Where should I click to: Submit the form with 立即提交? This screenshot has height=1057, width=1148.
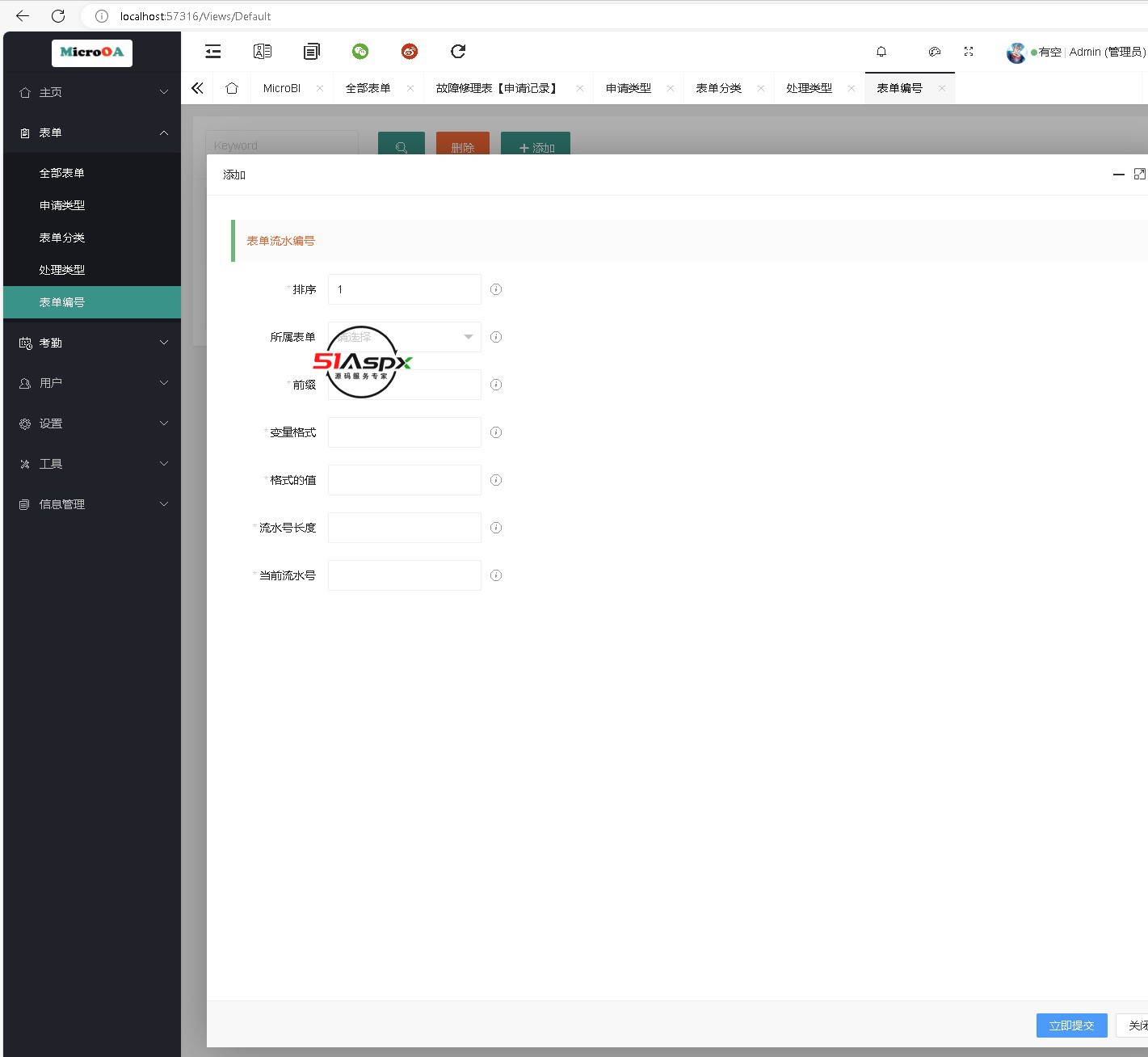[x=1072, y=1025]
